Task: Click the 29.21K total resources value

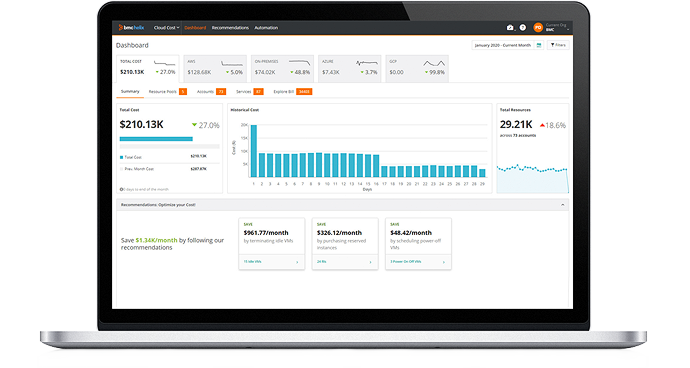Action: tap(516, 125)
